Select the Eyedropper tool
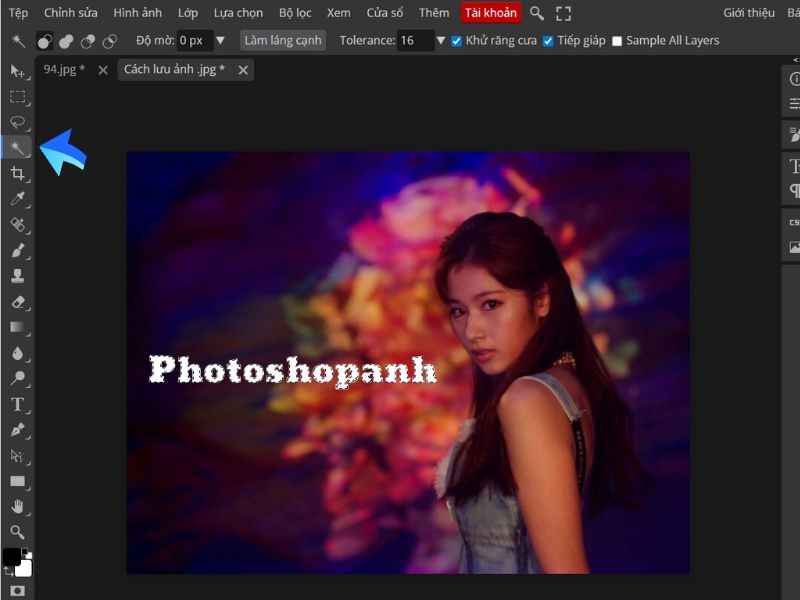The height and width of the screenshot is (600, 800). pyautogui.click(x=17, y=199)
